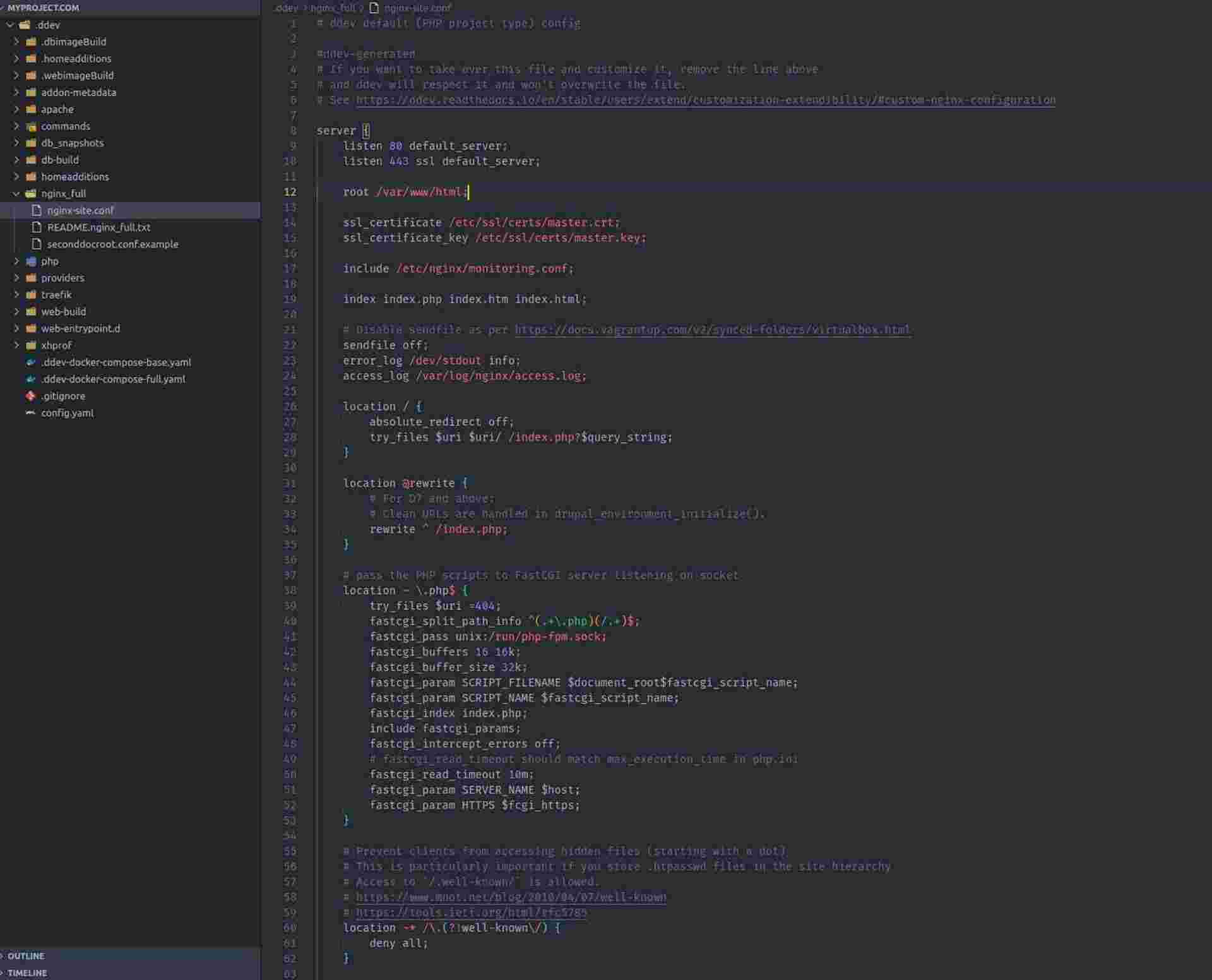
Task: Click the .dbimageBuild folder icon
Action: click(31, 42)
